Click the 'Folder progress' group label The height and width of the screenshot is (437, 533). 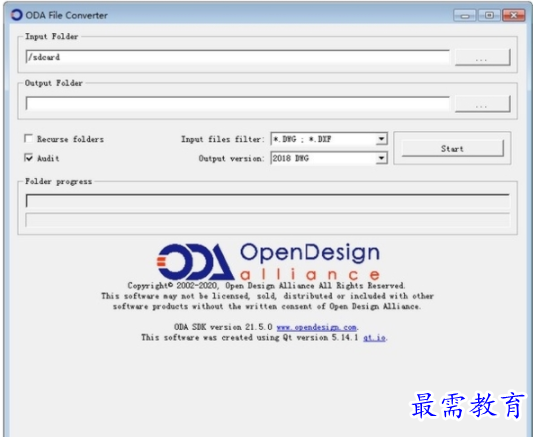coord(58,181)
